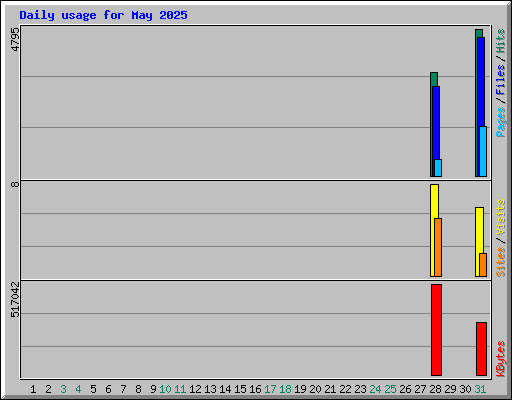512x400 pixels.
Task: Click day 29 on the x-axis
Action: [450, 389]
